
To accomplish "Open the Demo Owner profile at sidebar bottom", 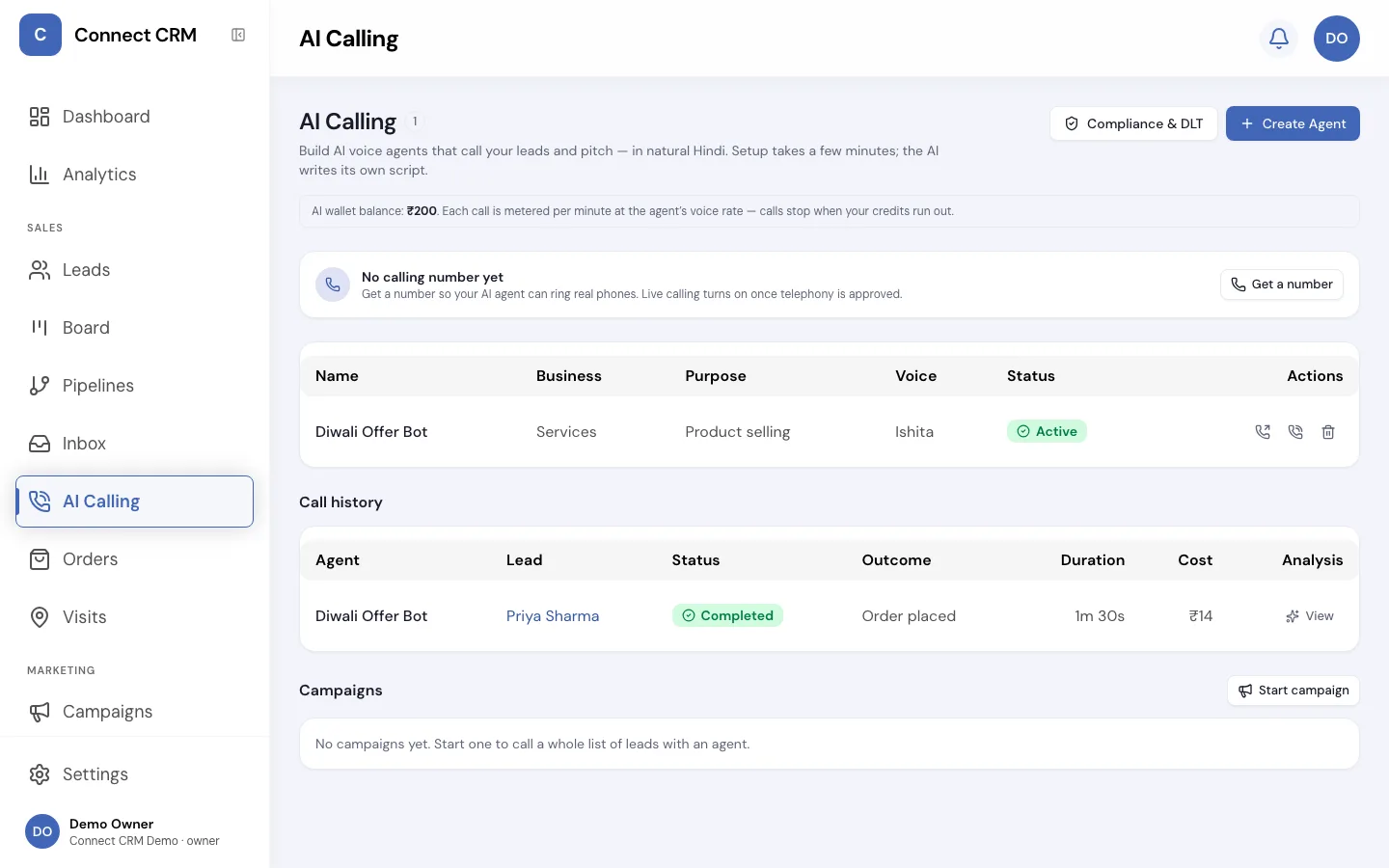I will 135,831.
